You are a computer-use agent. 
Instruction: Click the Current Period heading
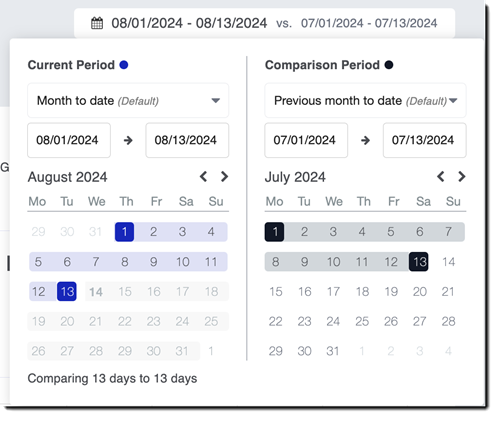point(71,65)
